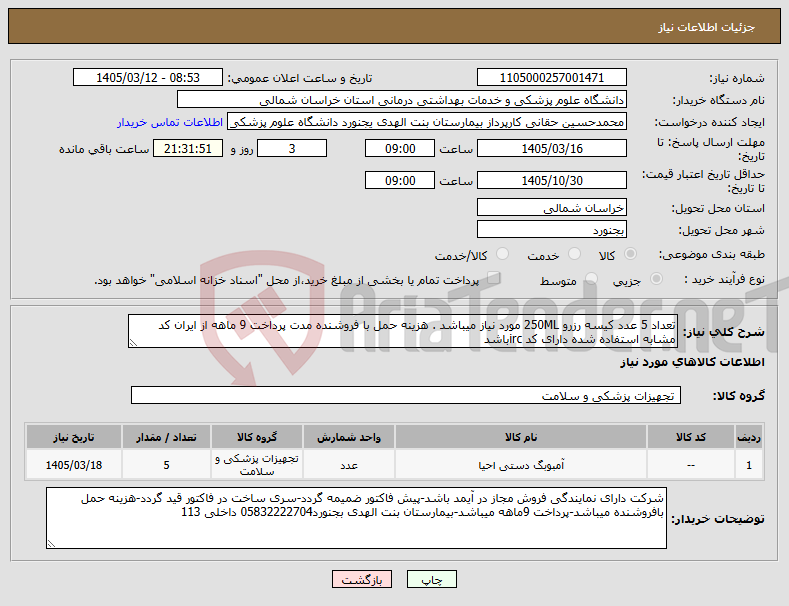Screen dimensions: 789x606
Task: Click the price validity date 1405/10/30
Action: [x=551, y=180]
